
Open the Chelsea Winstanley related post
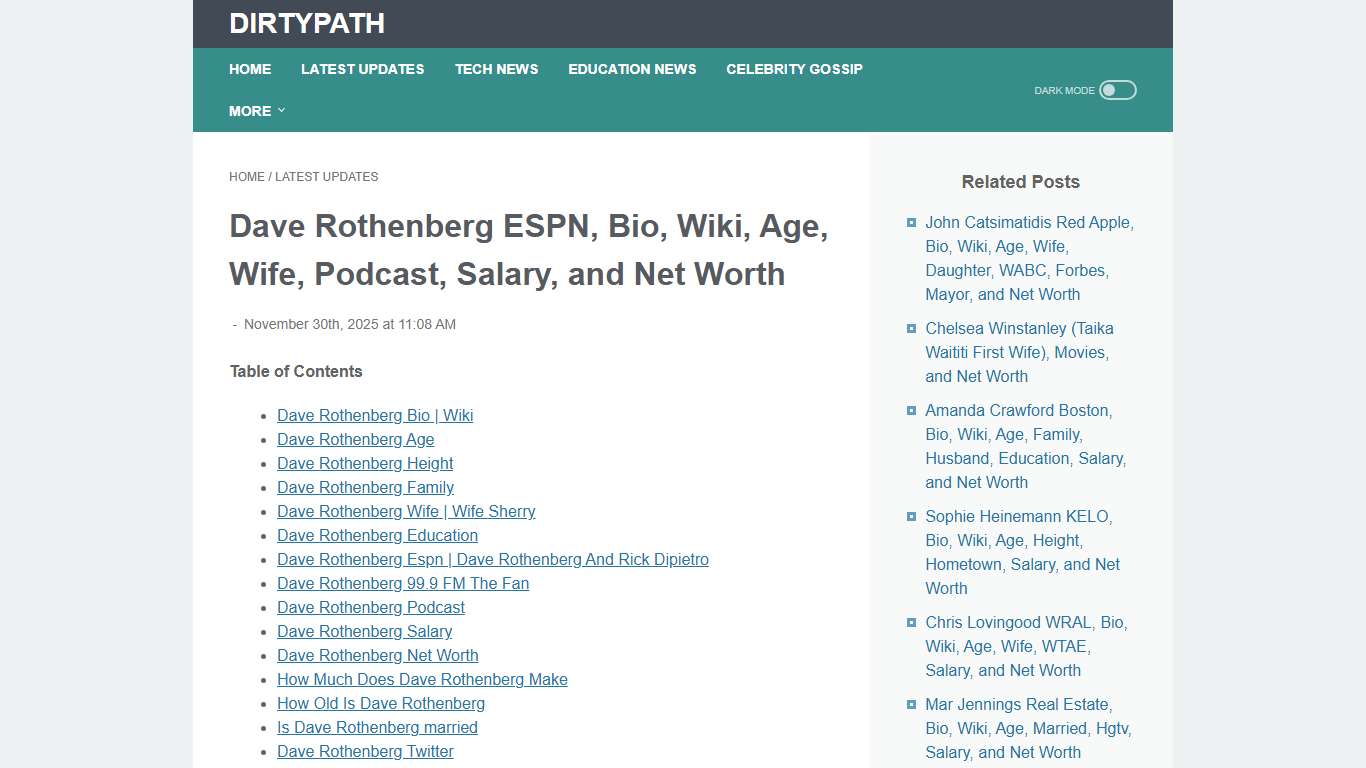[1019, 352]
